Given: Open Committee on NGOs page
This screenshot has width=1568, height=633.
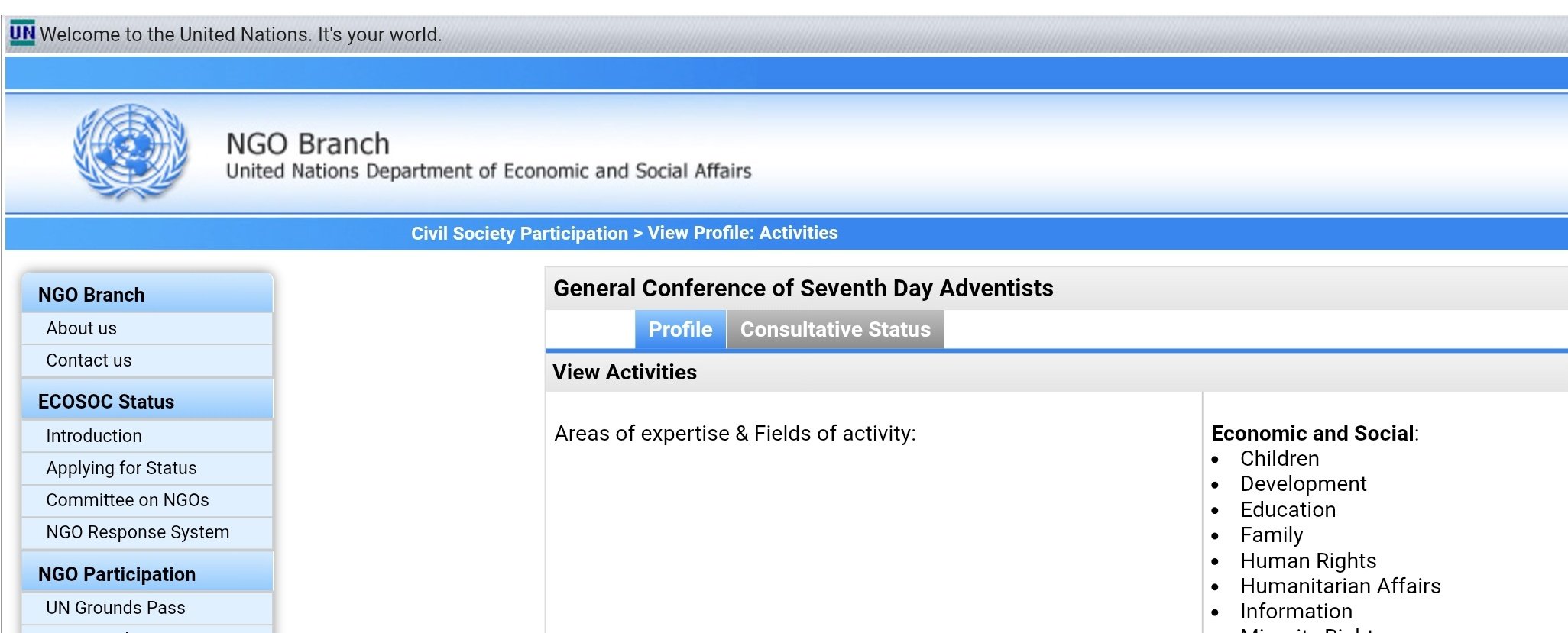Looking at the screenshot, I should click(128, 500).
